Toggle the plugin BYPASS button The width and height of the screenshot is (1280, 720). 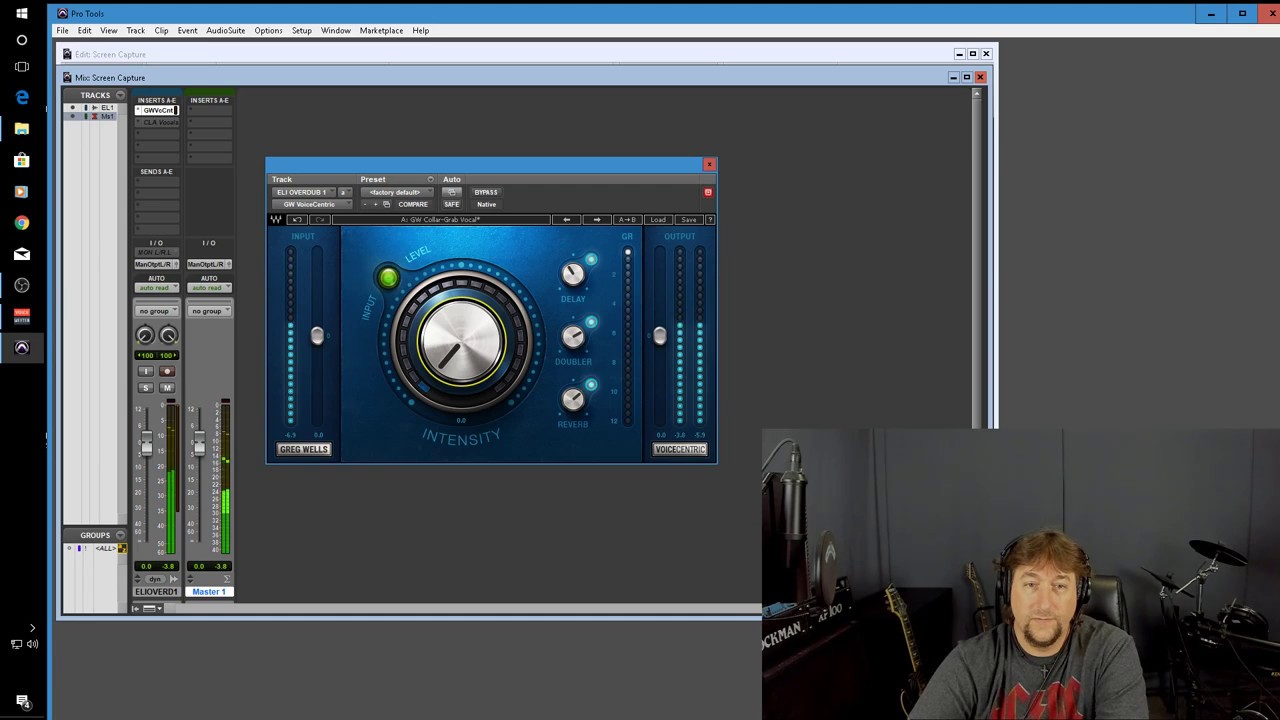click(x=486, y=192)
